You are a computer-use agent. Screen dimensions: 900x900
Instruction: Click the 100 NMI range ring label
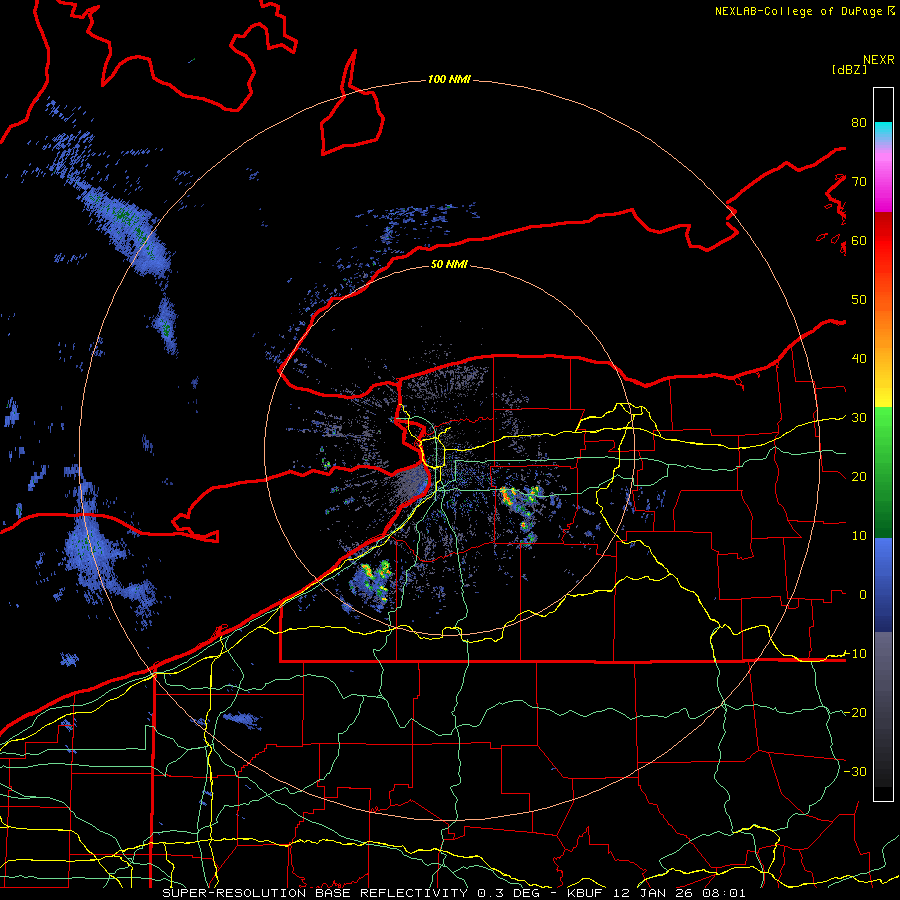pyautogui.click(x=449, y=79)
